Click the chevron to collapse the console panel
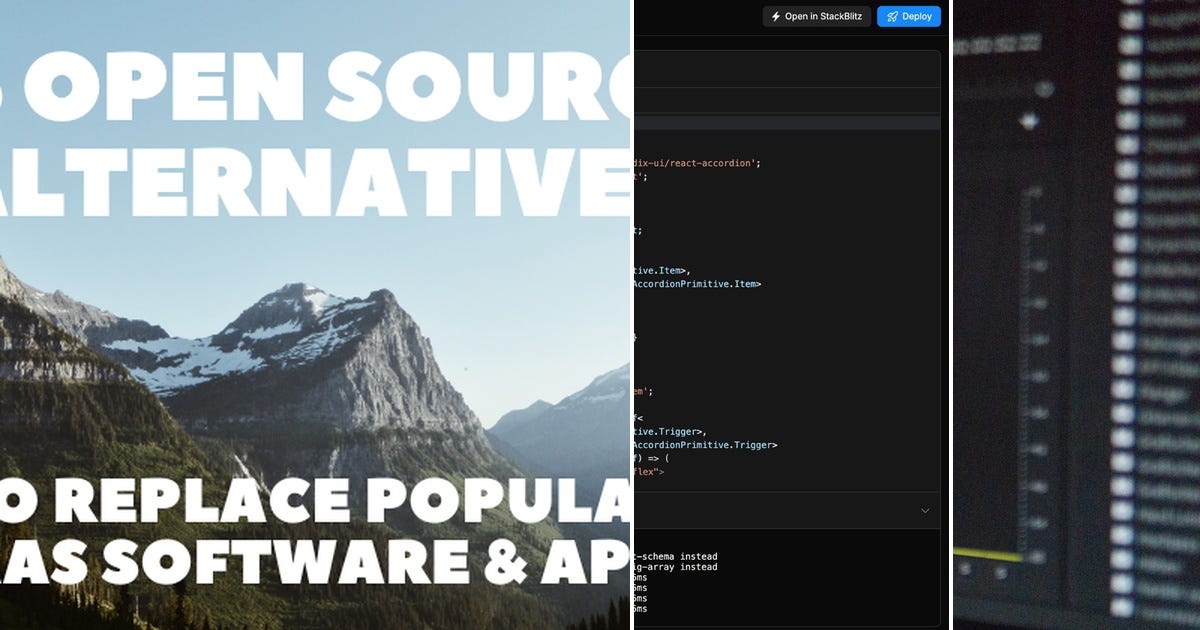The width and height of the screenshot is (1200, 630). pos(925,511)
